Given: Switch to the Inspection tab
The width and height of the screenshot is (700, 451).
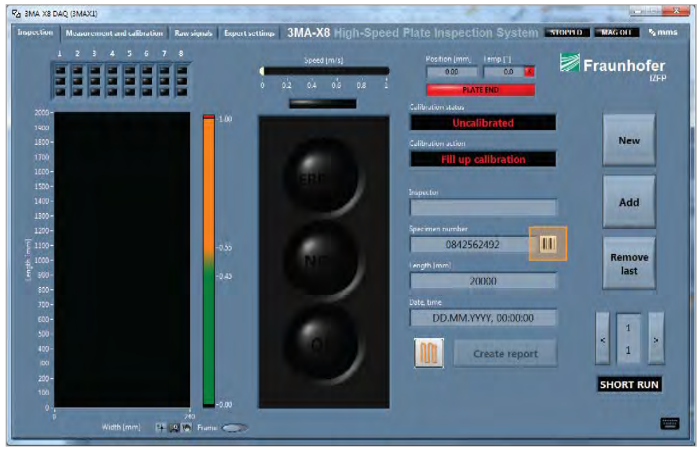Looking at the screenshot, I should [35, 33].
